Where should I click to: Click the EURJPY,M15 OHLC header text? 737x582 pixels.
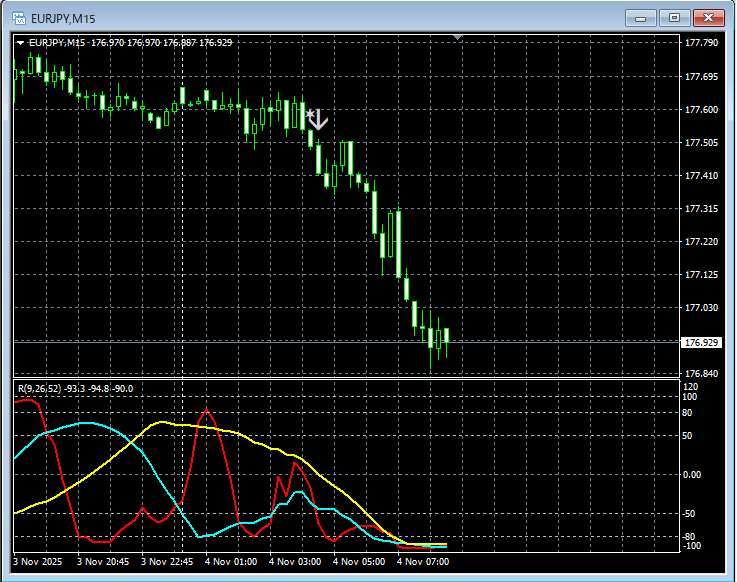click(x=130, y=43)
